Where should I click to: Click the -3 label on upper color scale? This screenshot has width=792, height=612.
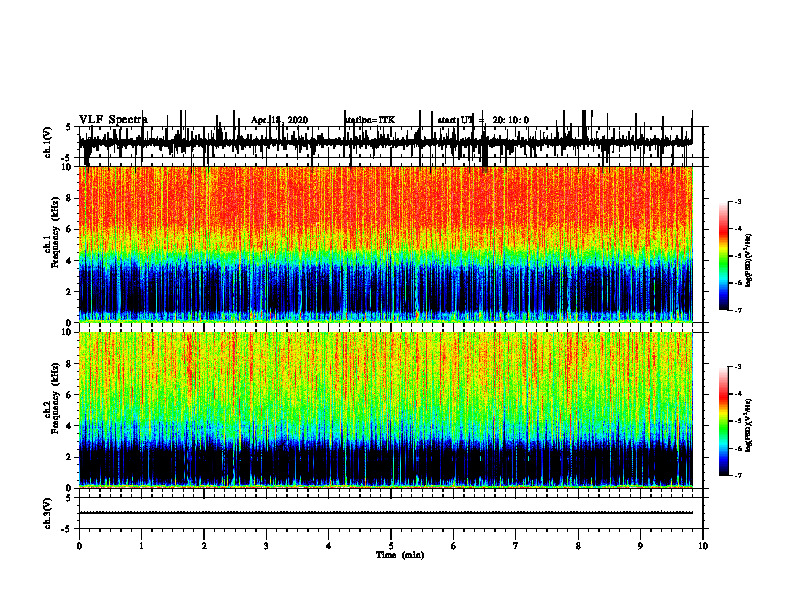coord(738,202)
